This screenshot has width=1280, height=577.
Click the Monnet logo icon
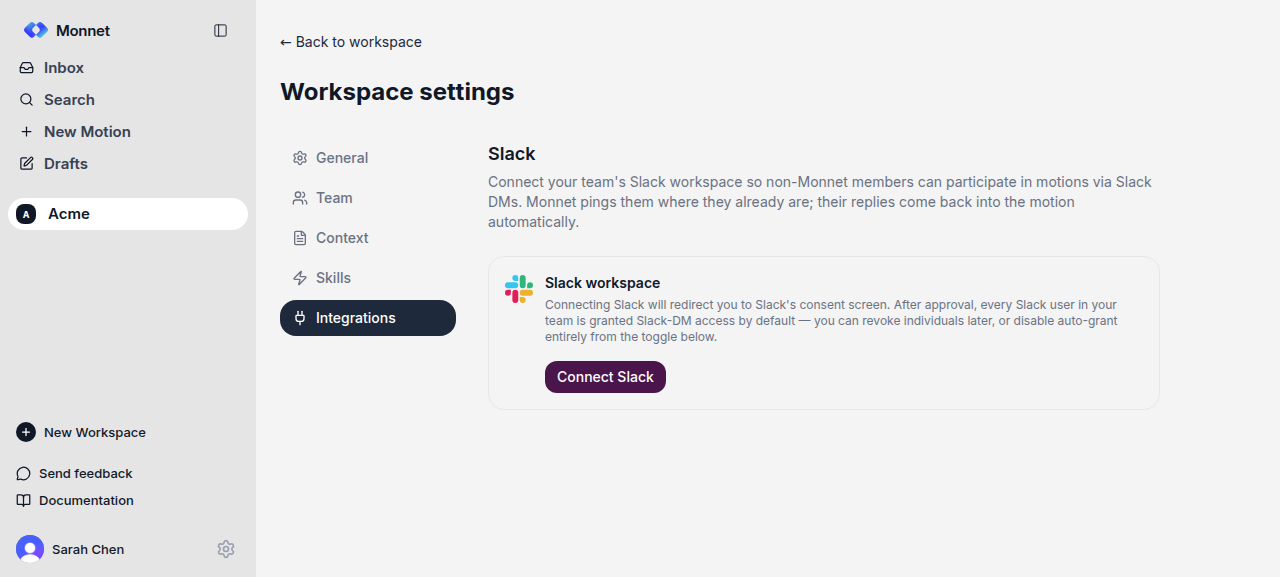pyautogui.click(x=35, y=31)
